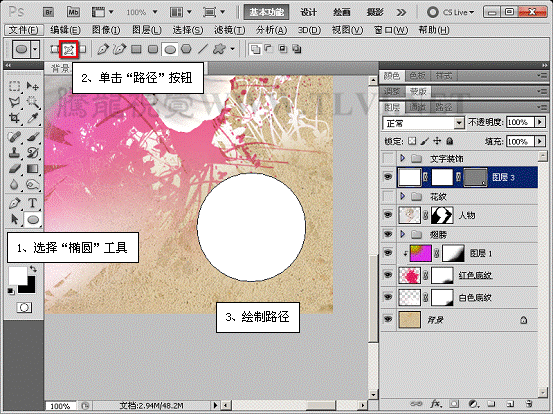
Task: Select the Healing Brush tool
Action: point(14,137)
